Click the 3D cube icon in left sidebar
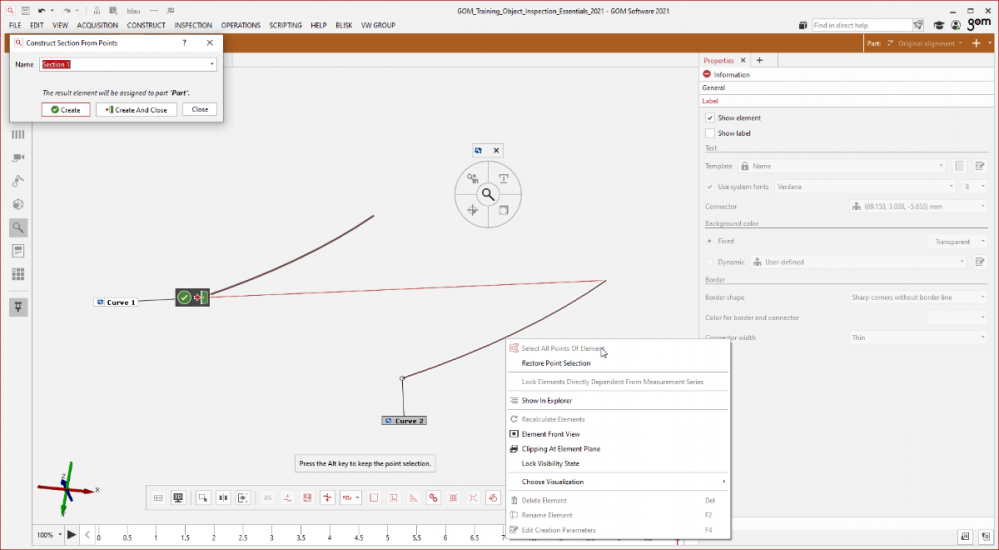The height and width of the screenshot is (550, 999). click(18, 204)
